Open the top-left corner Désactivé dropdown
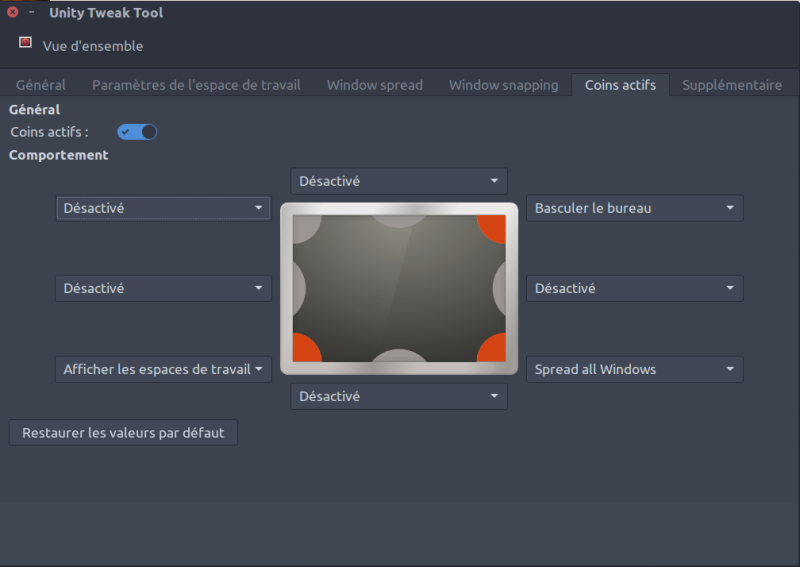 tap(163, 208)
